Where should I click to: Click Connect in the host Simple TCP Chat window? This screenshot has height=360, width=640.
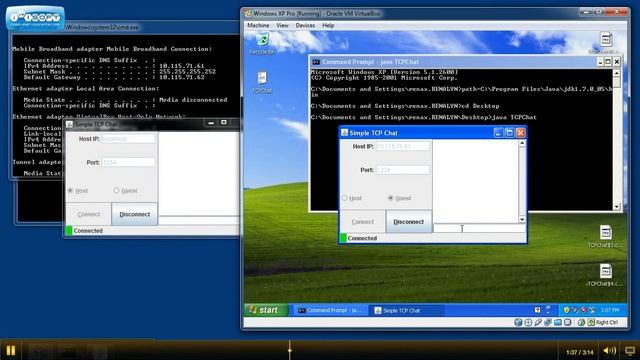[88, 214]
